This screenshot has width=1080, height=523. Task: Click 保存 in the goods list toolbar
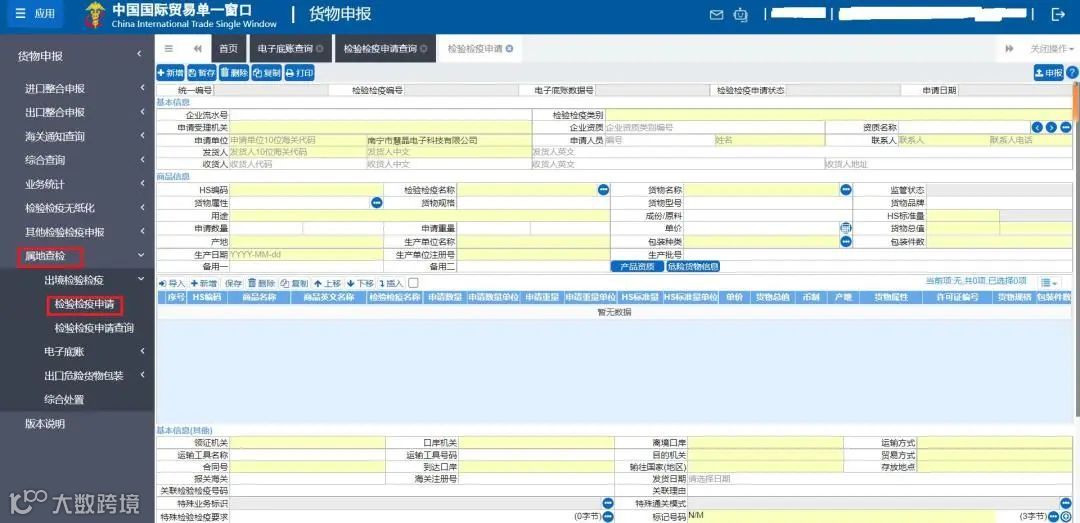click(x=233, y=283)
